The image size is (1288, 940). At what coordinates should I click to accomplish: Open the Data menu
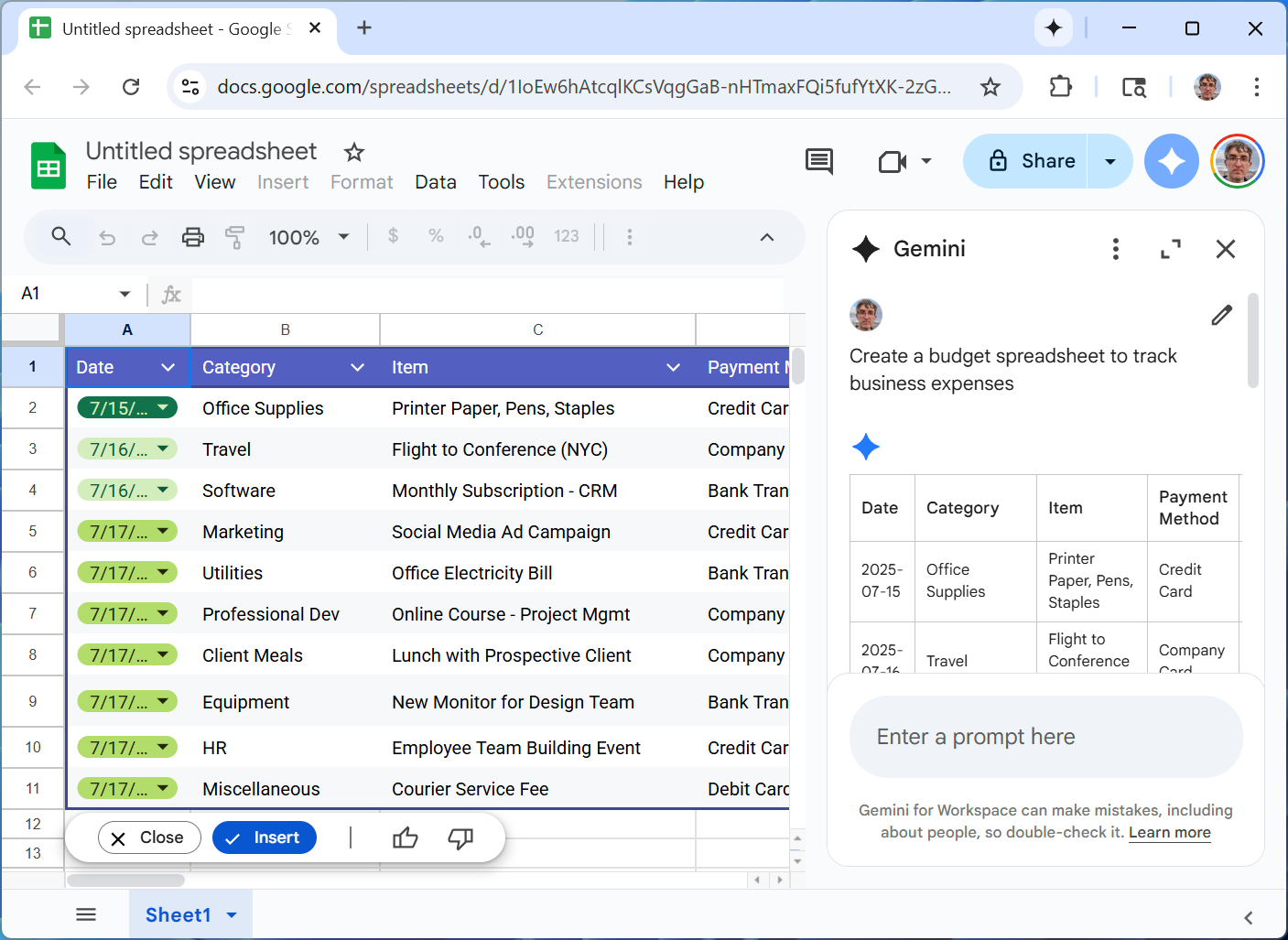point(436,182)
